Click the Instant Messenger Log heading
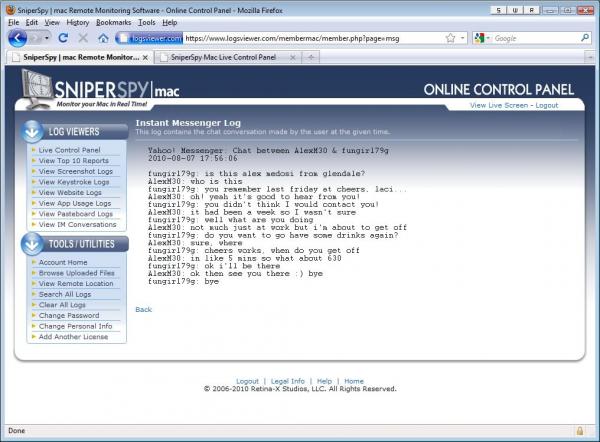Image resolution: width=600 pixels, height=442 pixels. pos(188,123)
